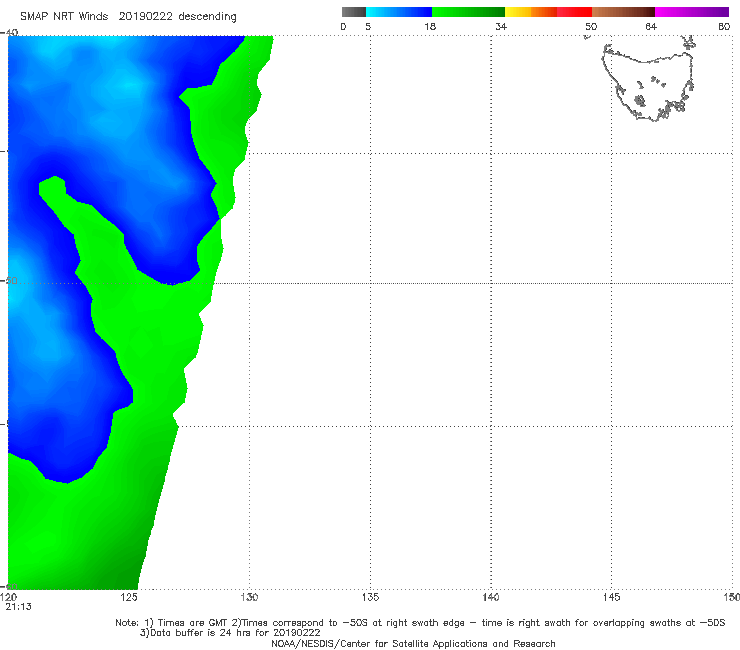This screenshot has height=650, width=740.
Task: Click the colorbar label 34
Action: click(501, 26)
